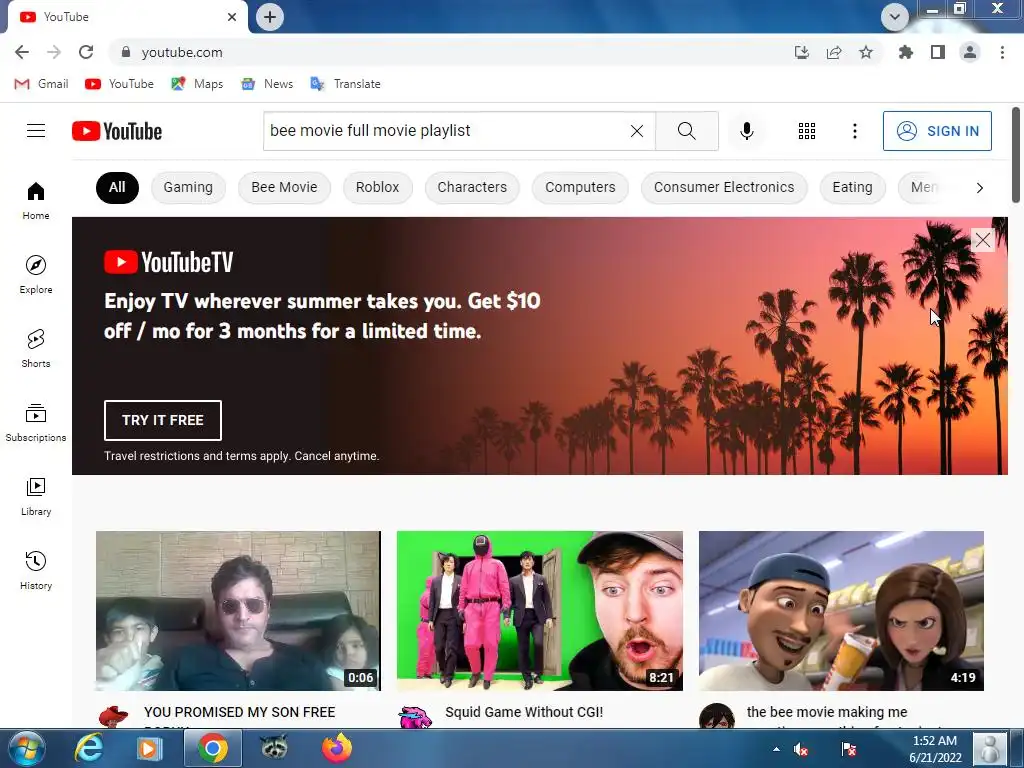
Task: Open the YouTube apps grid icon
Action: [807, 131]
